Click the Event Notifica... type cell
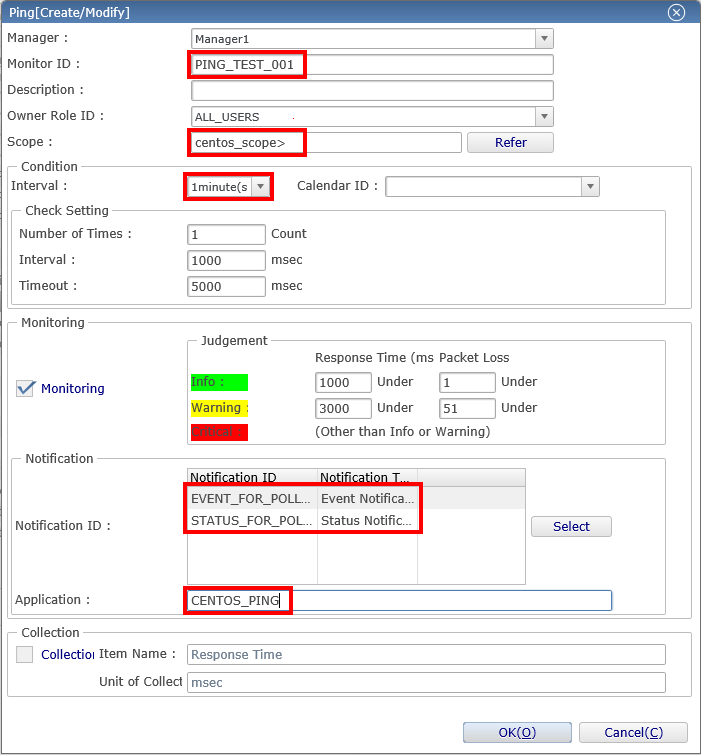This screenshot has width=701, height=755. [367, 498]
